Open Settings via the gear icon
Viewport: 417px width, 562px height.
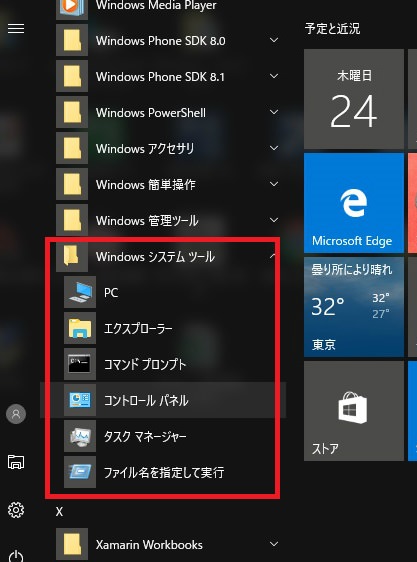click(16, 510)
